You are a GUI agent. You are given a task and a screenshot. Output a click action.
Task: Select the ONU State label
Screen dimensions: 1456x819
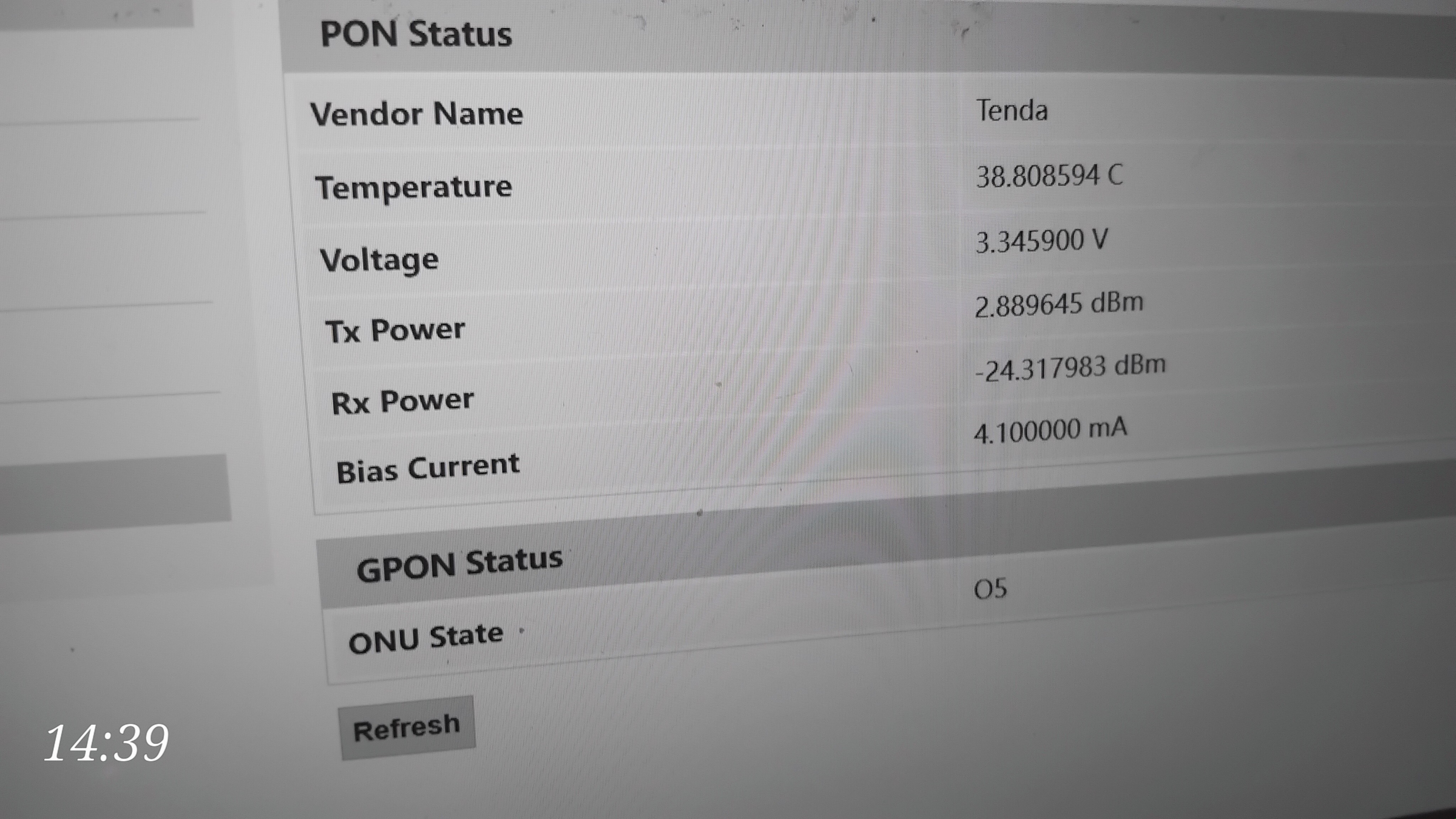(425, 638)
